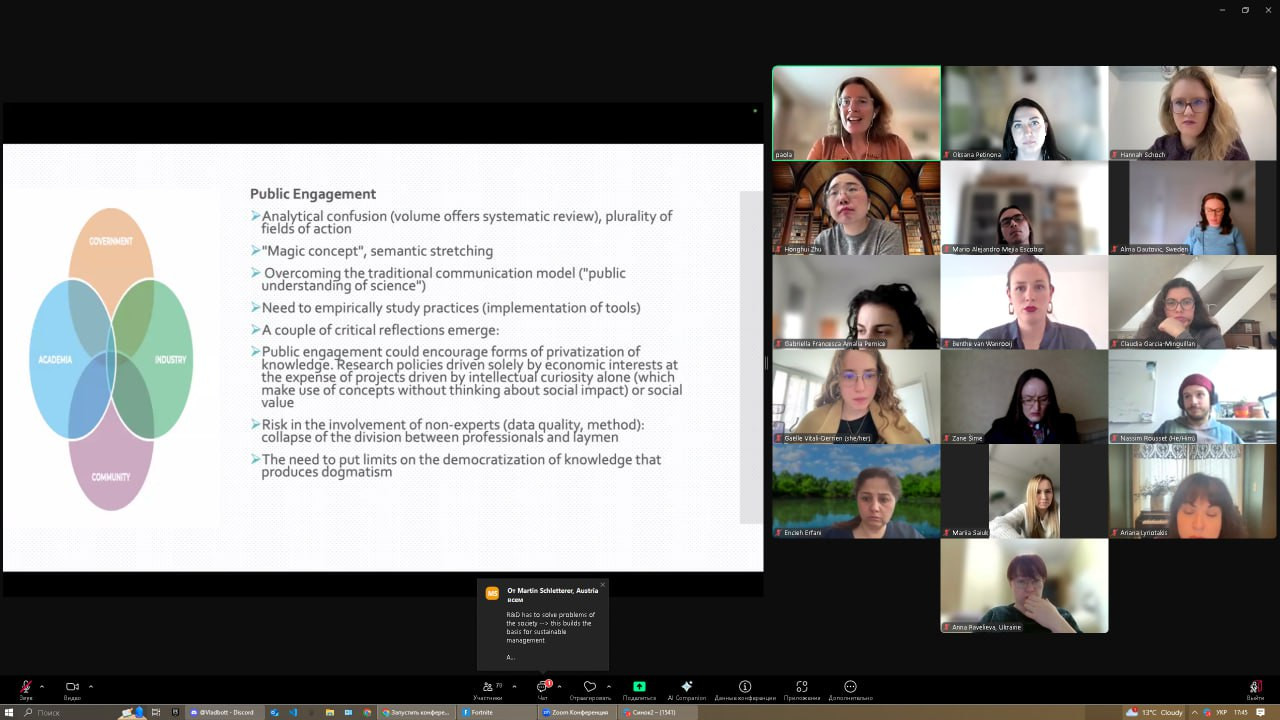Unmute the microphone in Zoom toolbar
This screenshot has width=1280, height=720.
(x=25, y=688)
